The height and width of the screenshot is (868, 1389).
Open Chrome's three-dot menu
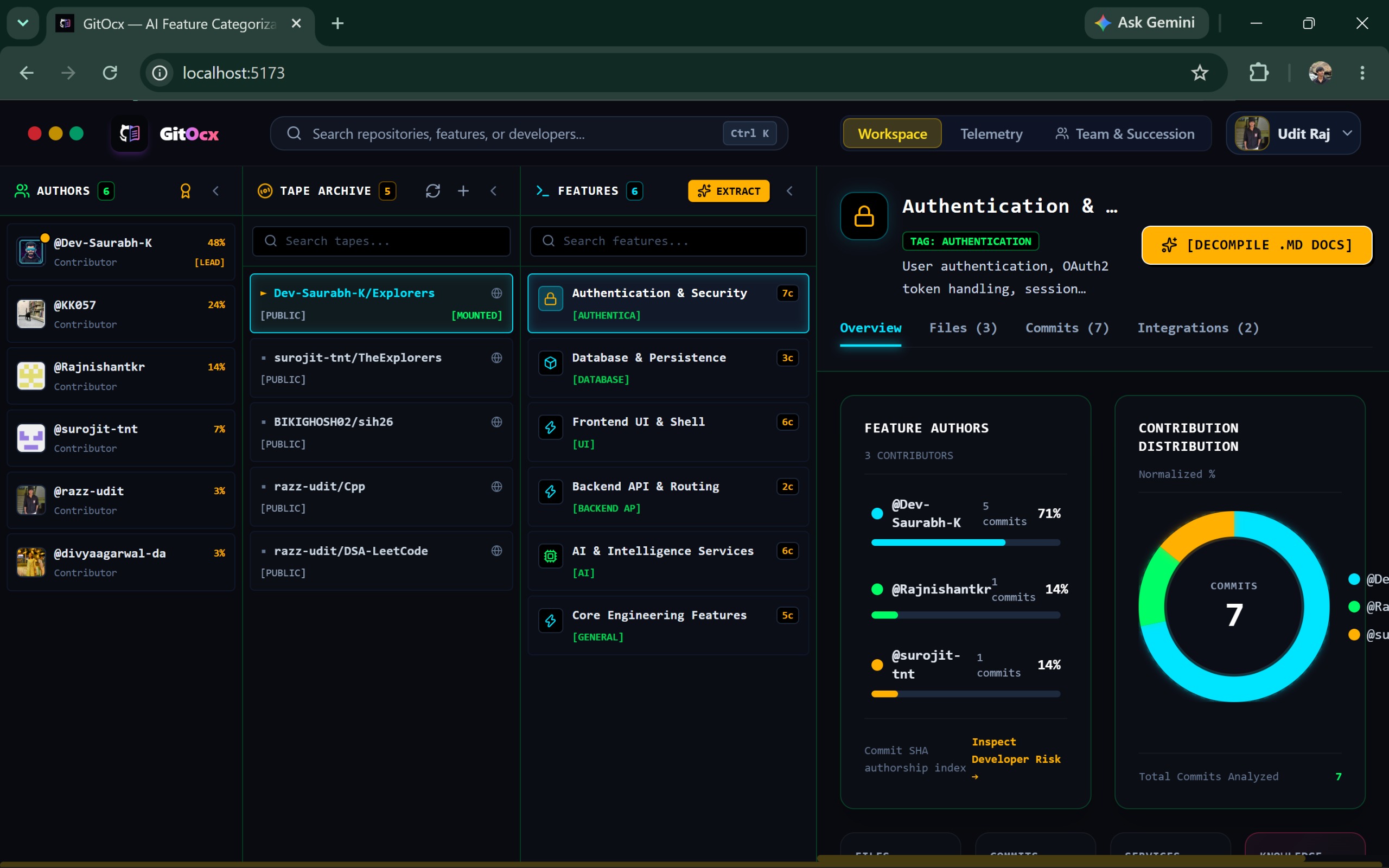point(1362,73)
